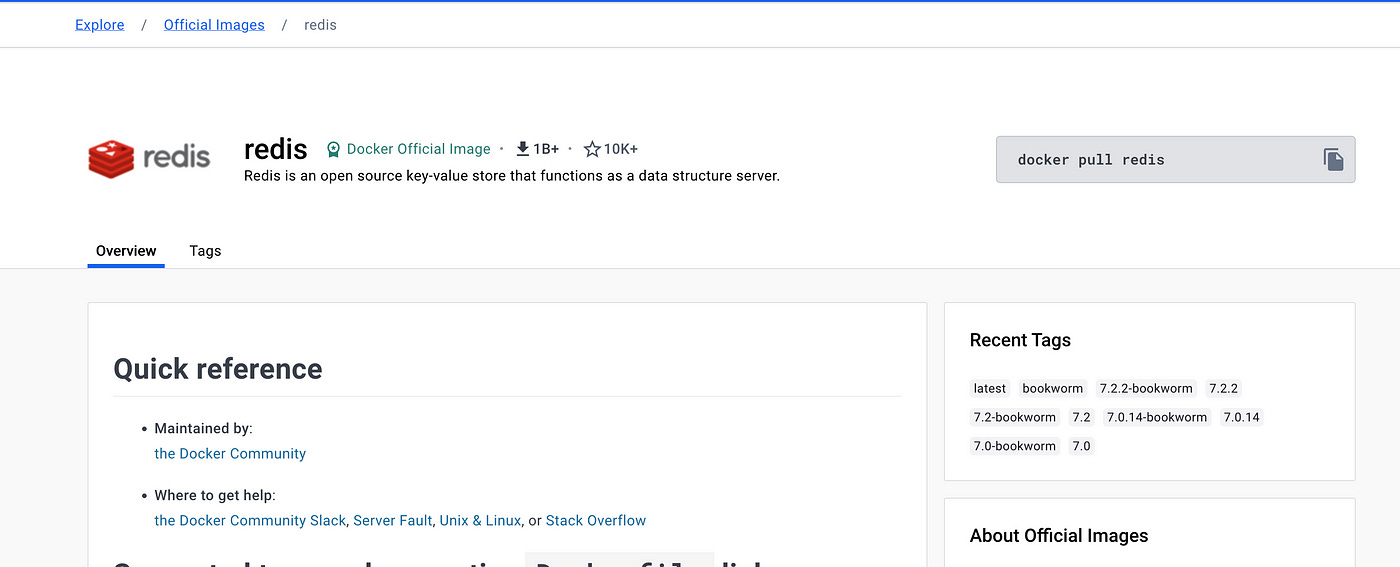Click the Redis logo image
This screenshot has height=567, width=1400.
click(149, 158)
